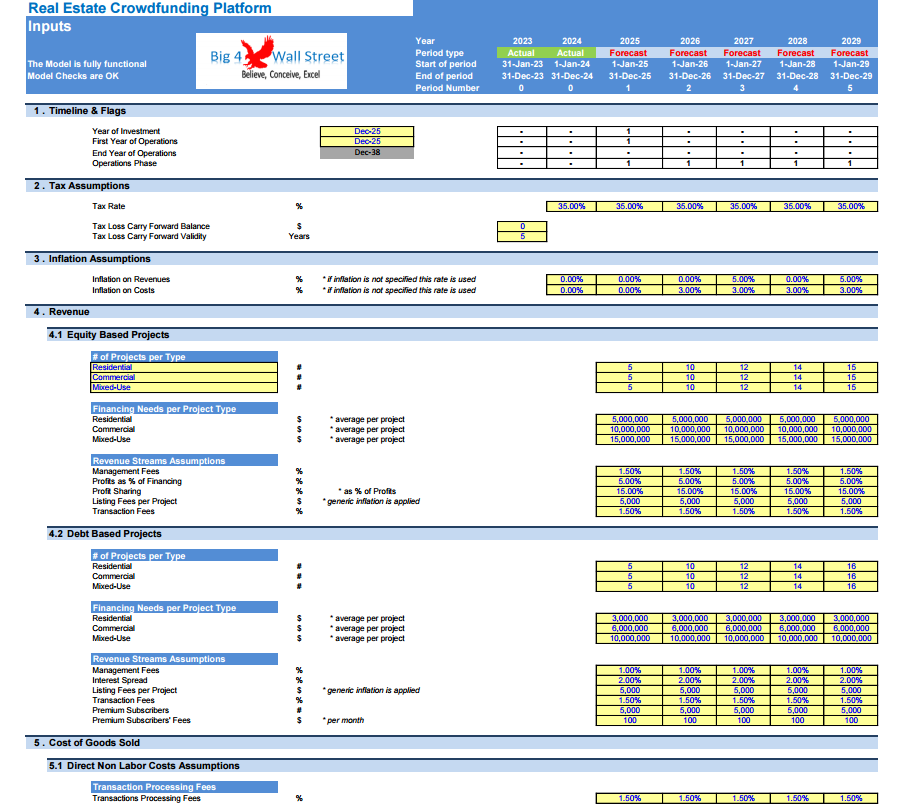907x807 pixels.
Task: Select 2025 equity Profit Sharing 15.00% cell
Action: pos(629,491)
